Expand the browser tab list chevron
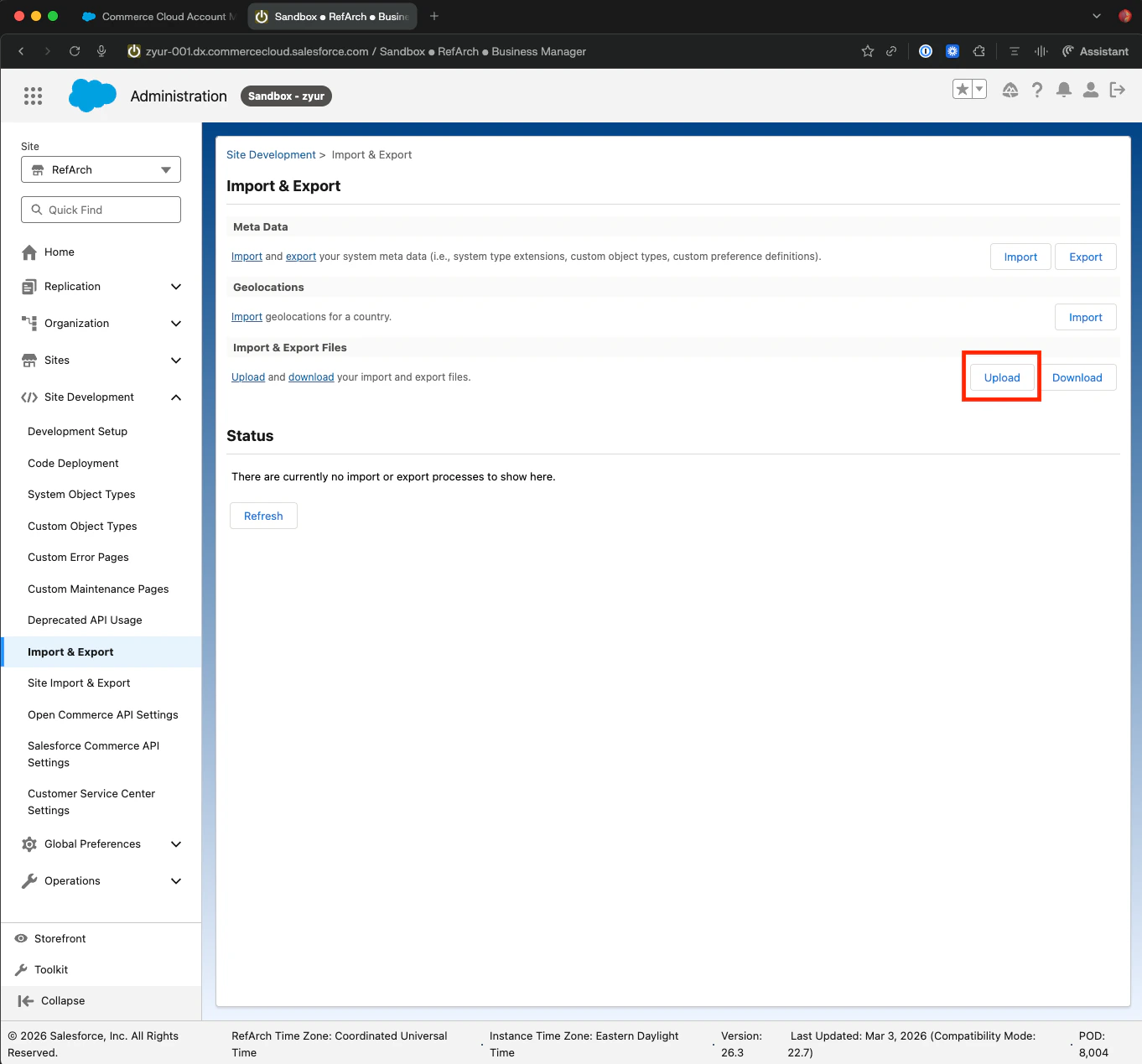 point(1097,16)
